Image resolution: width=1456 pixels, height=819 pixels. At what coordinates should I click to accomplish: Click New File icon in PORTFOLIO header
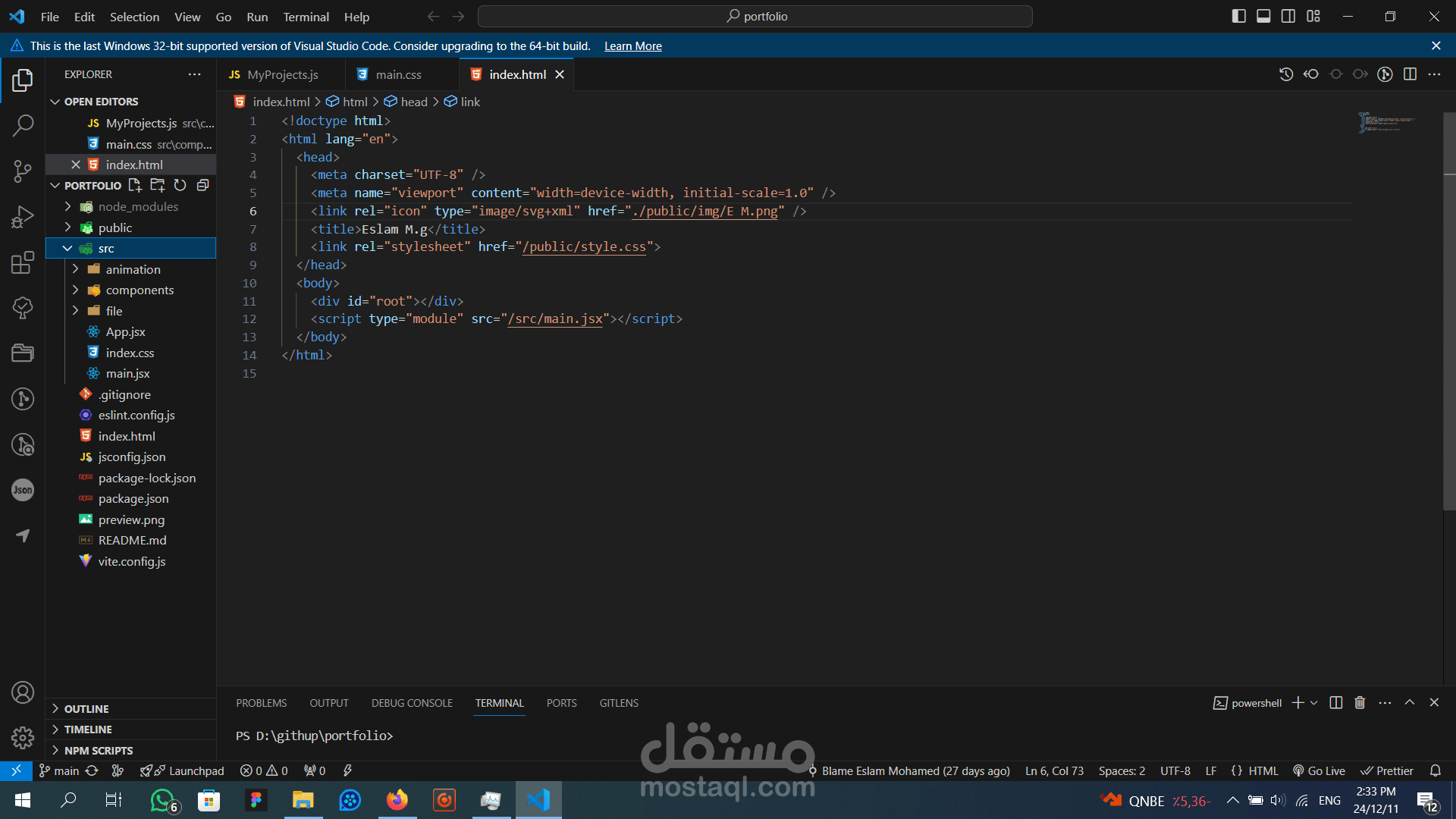click(x=135, y=185)
